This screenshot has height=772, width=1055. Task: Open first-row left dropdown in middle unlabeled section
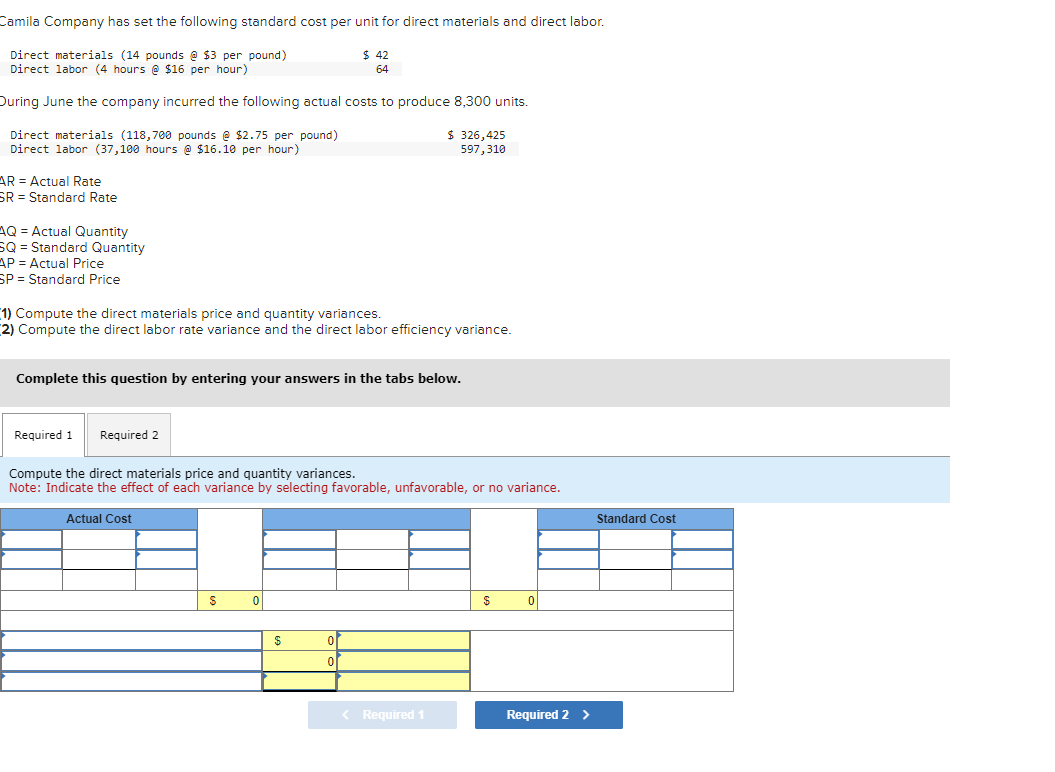[299, 539]
